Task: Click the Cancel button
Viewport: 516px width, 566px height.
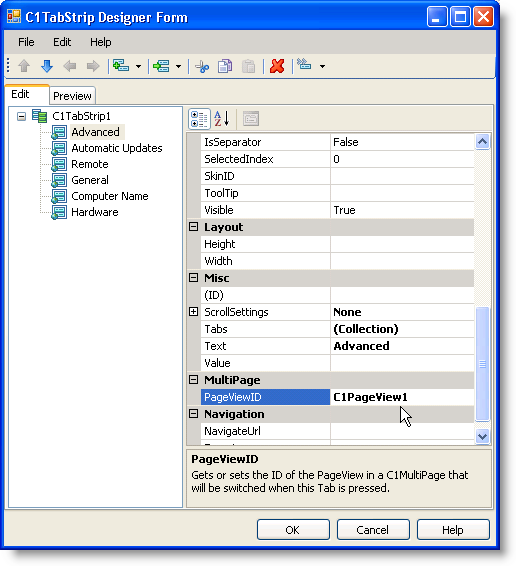Action: [x=373, y=530]
